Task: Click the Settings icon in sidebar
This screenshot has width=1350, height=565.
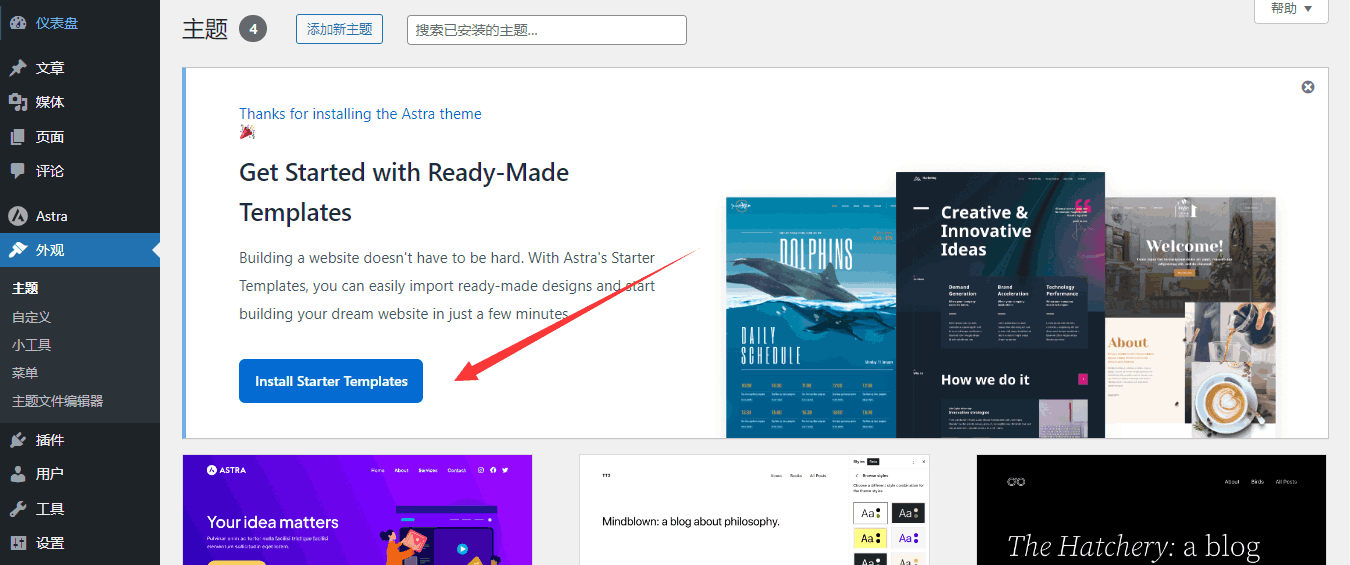Action: [18, 543]
